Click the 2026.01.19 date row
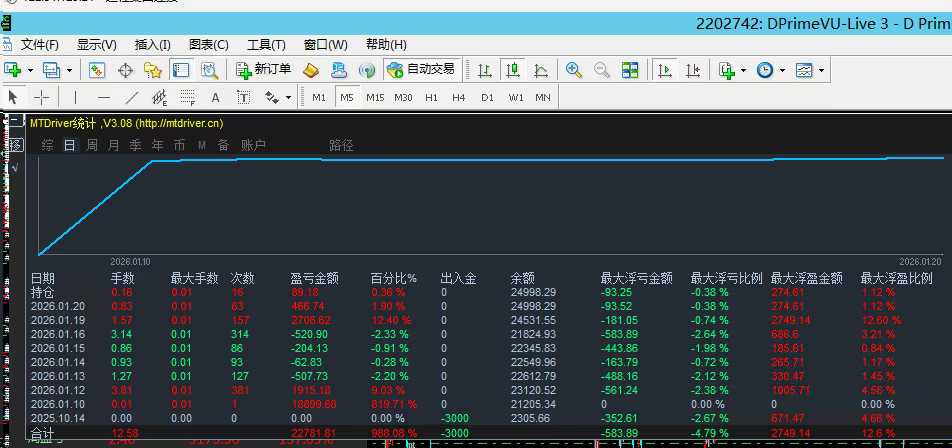 (x=58, y=320)
